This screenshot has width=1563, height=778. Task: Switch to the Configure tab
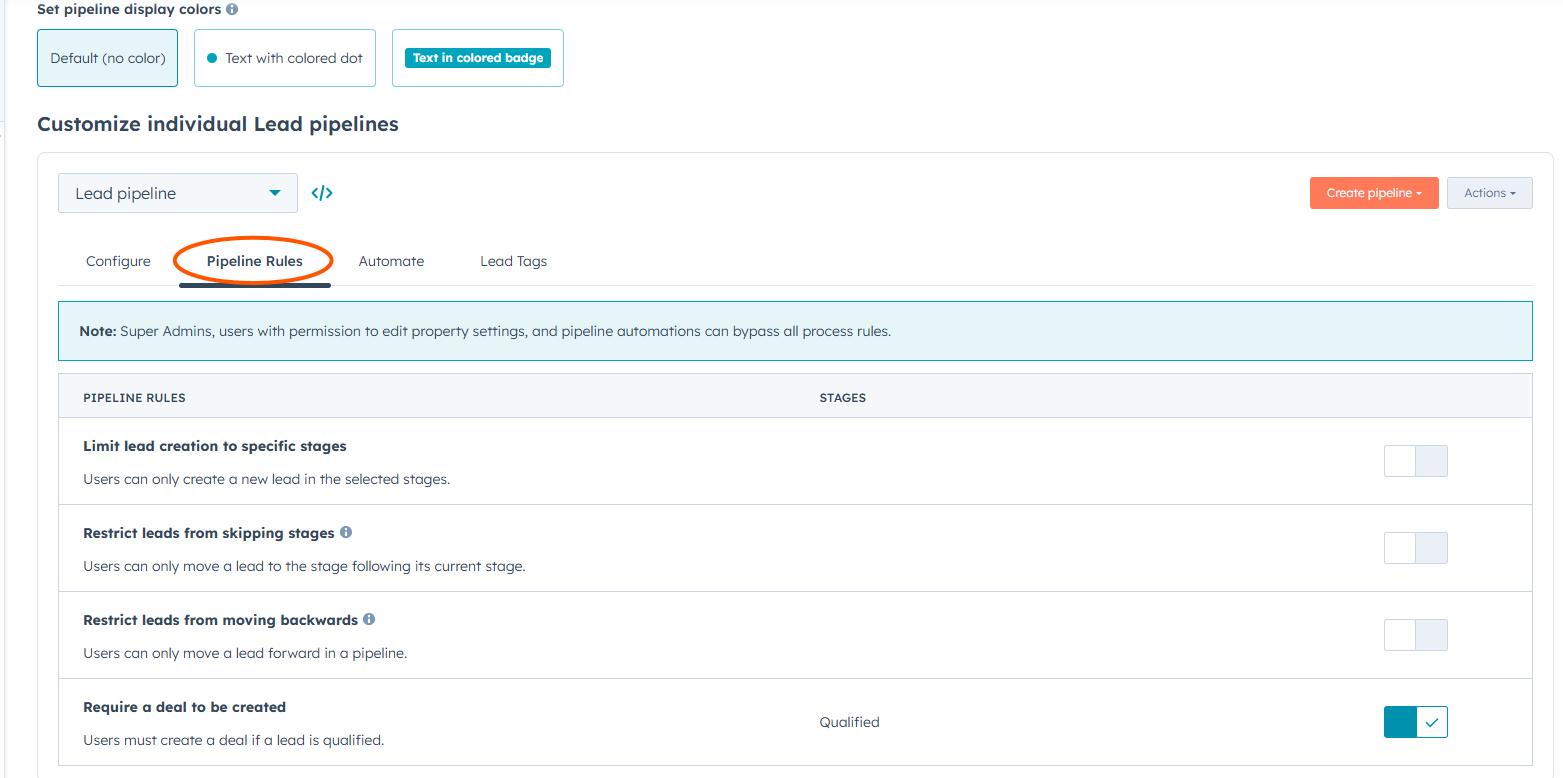point(118,261)
